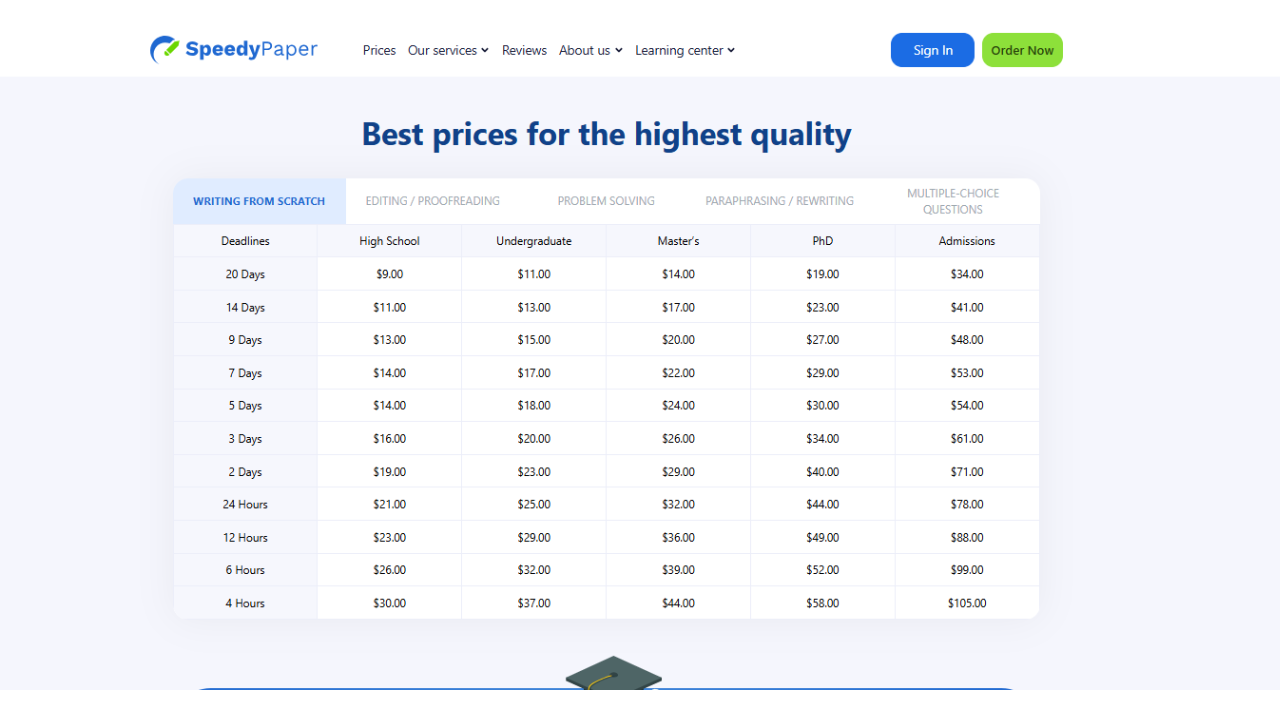Select the 5 Days deadline label
Viewport: 1280px width, 720px height.
click(245, 406)
